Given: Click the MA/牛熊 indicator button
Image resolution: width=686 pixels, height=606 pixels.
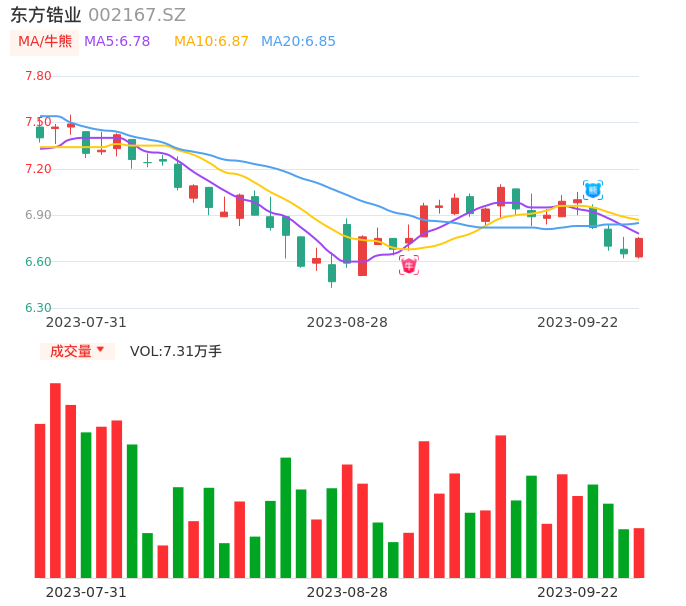Looking at the screenshot, I should click(x=44, y=42).
